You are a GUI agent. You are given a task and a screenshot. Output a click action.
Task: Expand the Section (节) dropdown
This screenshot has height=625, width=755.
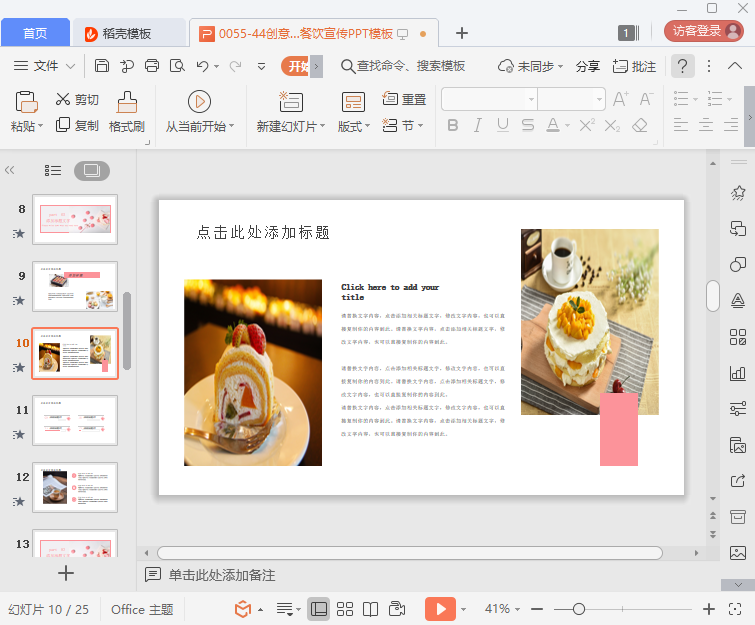(x=420, y=126)
